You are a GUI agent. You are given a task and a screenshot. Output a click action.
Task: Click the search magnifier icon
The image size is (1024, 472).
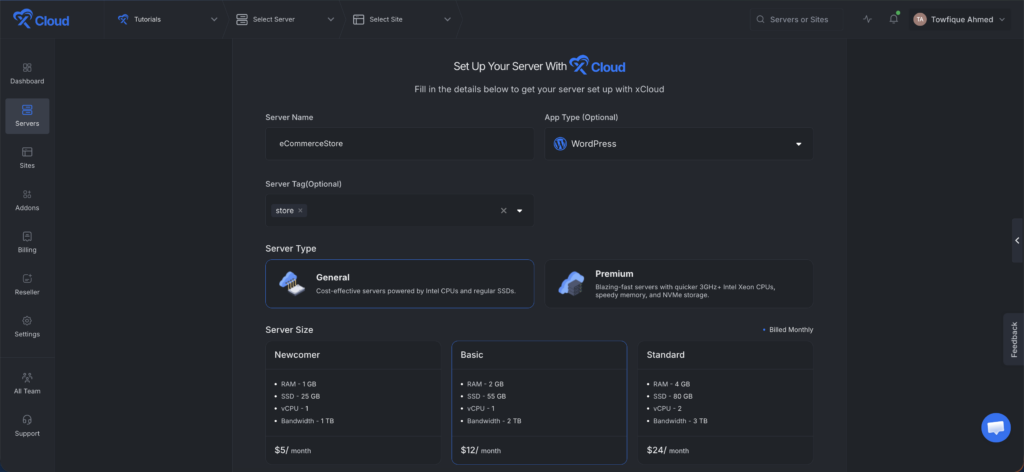pos(760,20)
